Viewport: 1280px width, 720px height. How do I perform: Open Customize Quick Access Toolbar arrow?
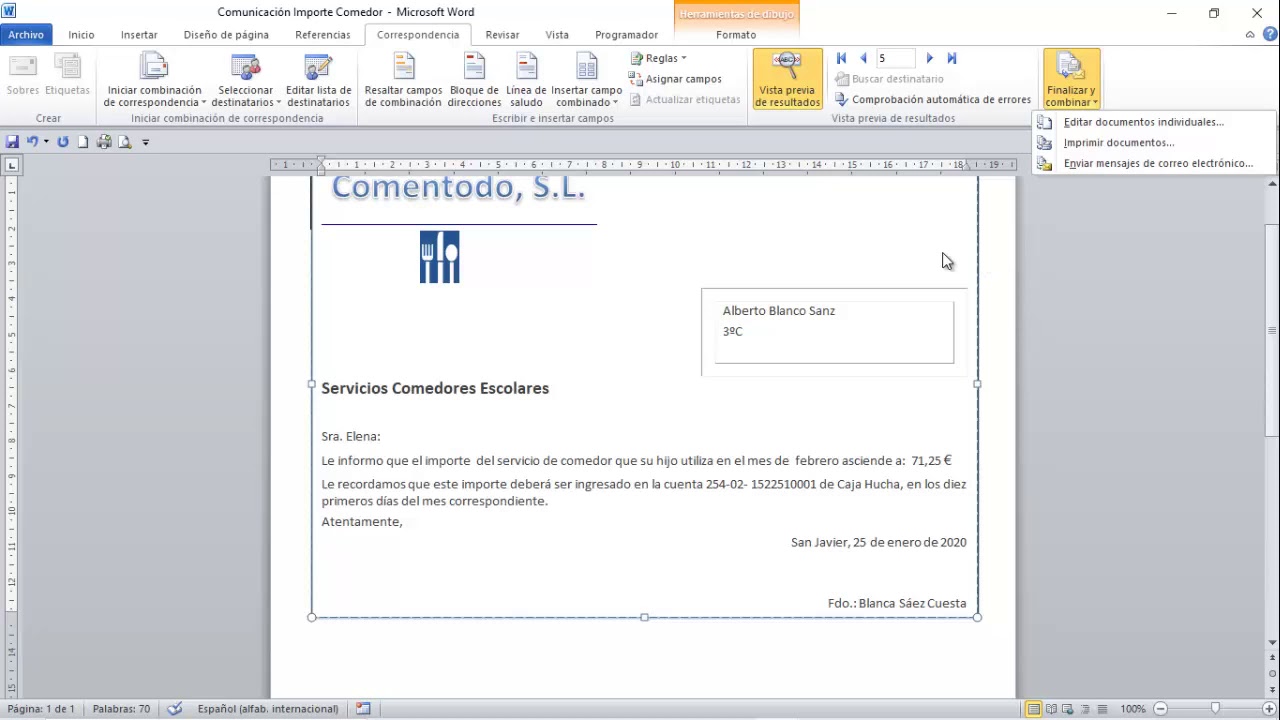point(145,142)
